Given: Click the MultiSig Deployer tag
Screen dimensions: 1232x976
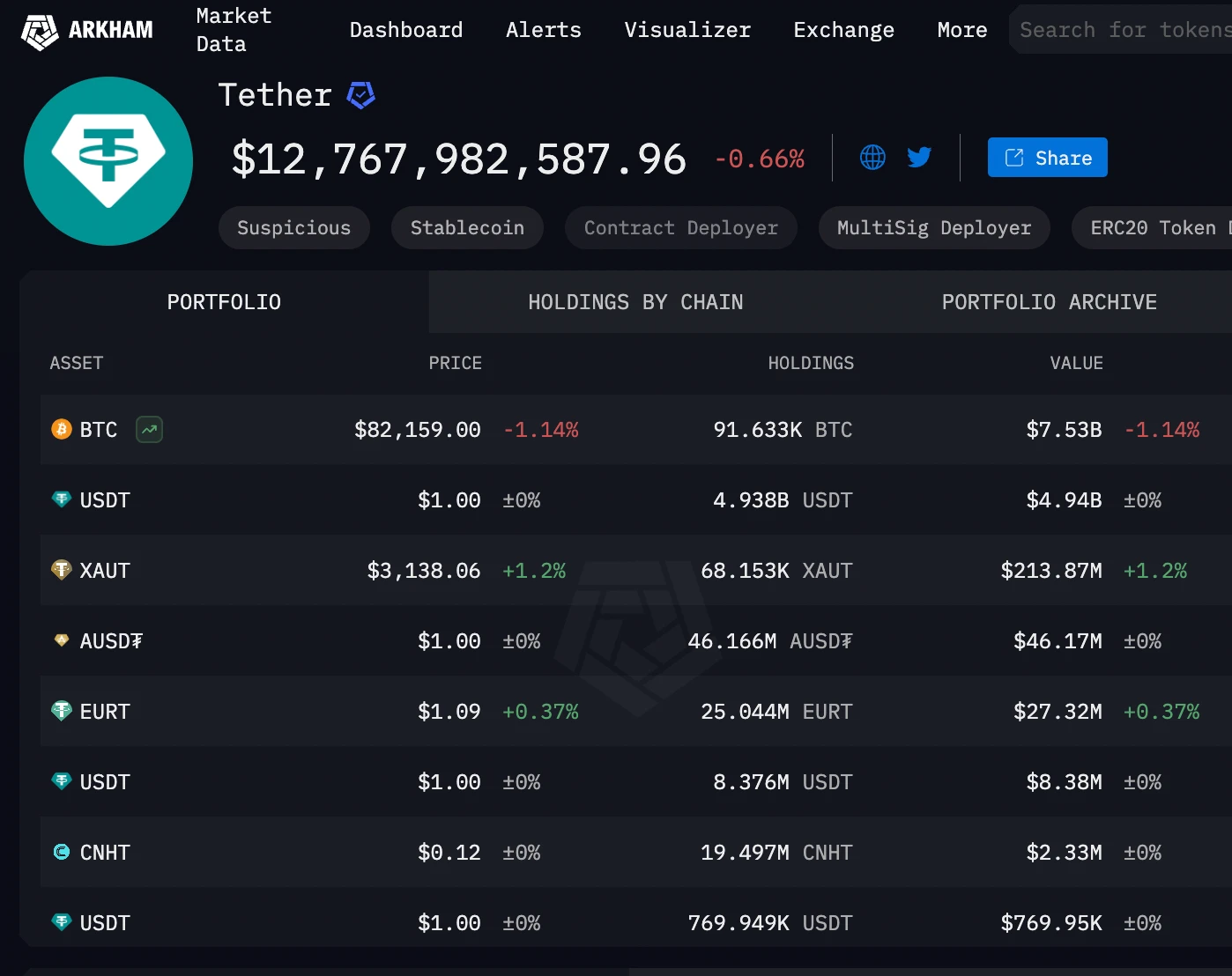Looking at the screenshot, I should (934, 228).
